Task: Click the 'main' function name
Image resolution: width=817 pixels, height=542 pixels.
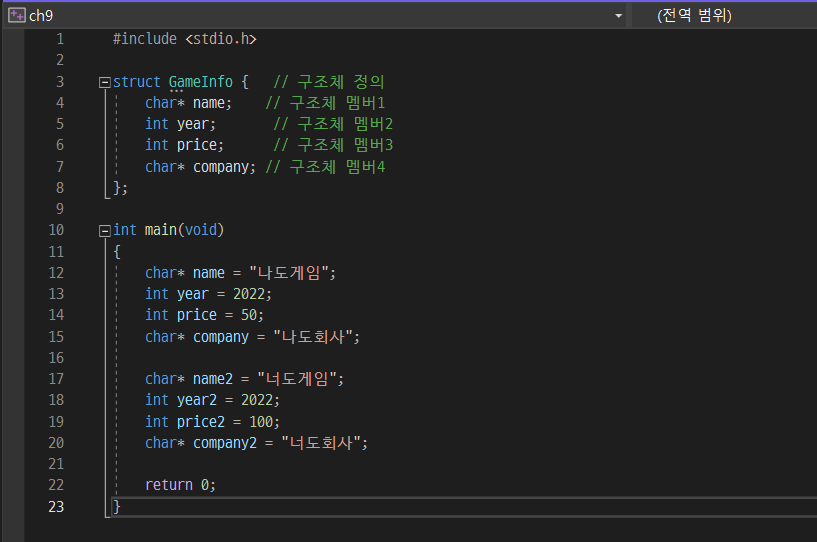Action: 160,230
